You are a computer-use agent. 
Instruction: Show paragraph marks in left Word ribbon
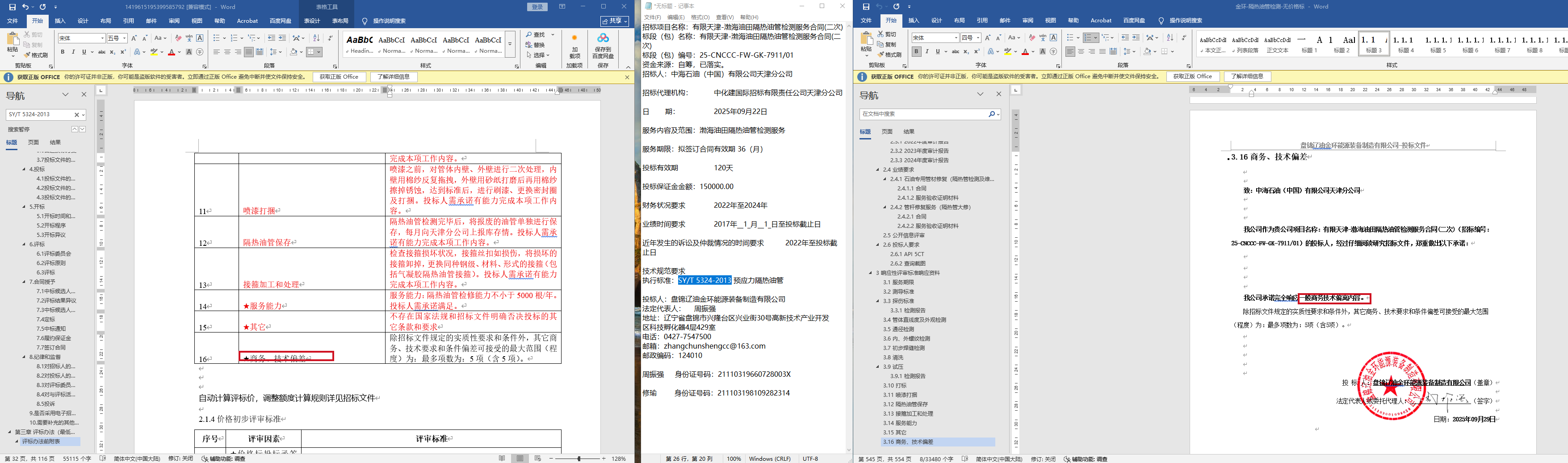pyautogui.click(x=330, y=38)
